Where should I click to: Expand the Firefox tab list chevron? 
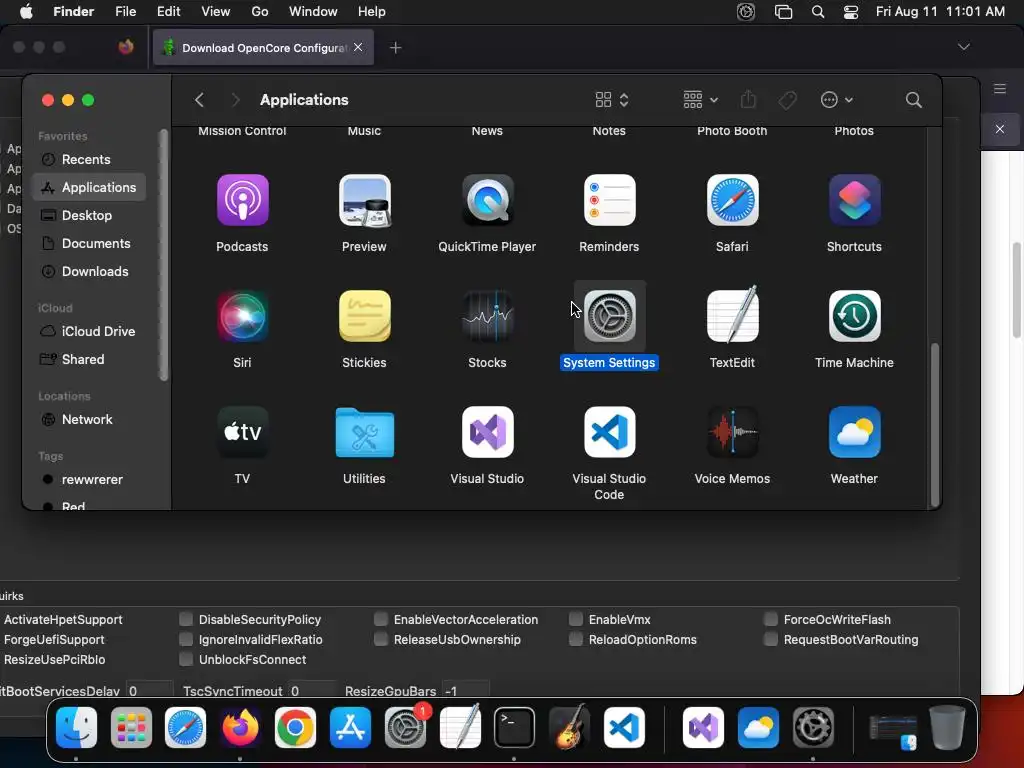963,47
